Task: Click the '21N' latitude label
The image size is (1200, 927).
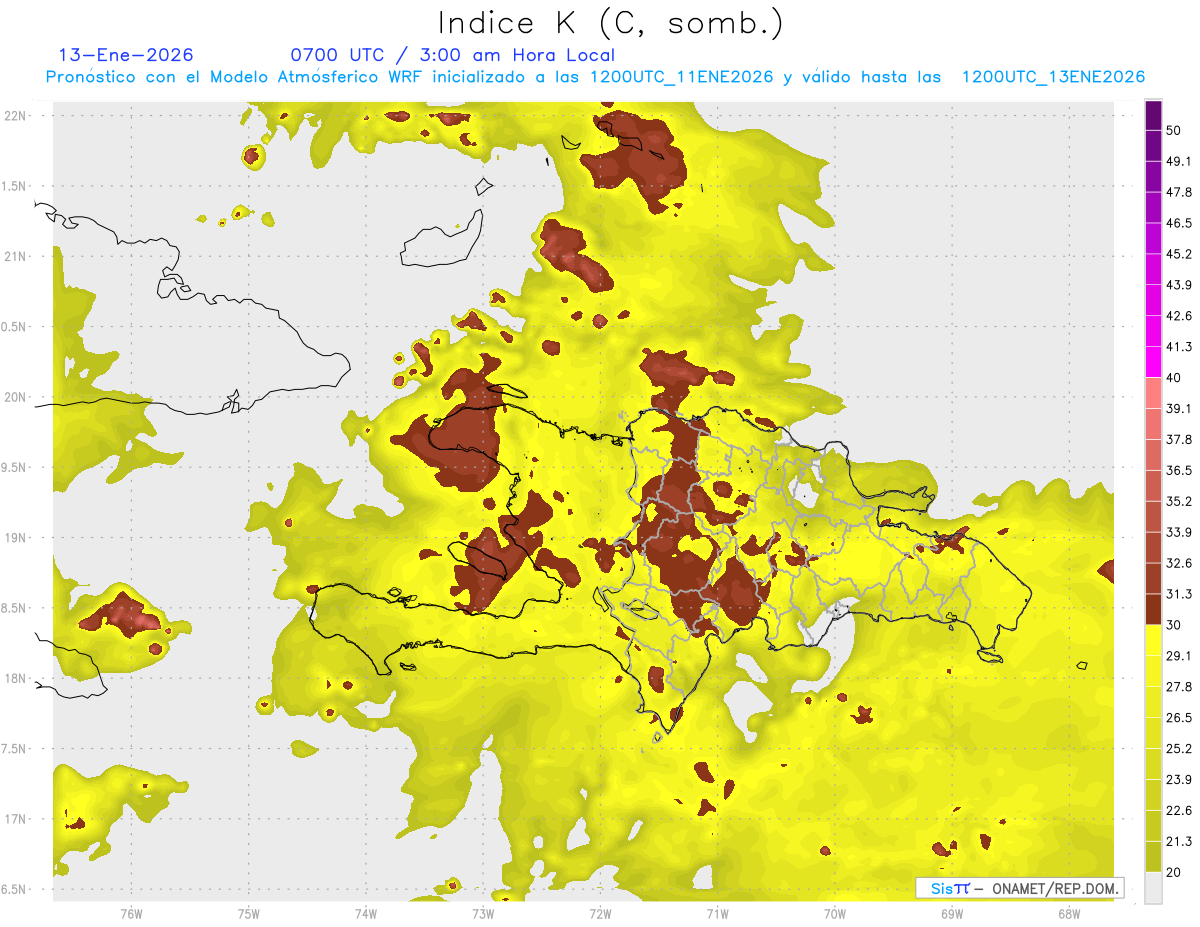Action: click(x=14, y=256)
